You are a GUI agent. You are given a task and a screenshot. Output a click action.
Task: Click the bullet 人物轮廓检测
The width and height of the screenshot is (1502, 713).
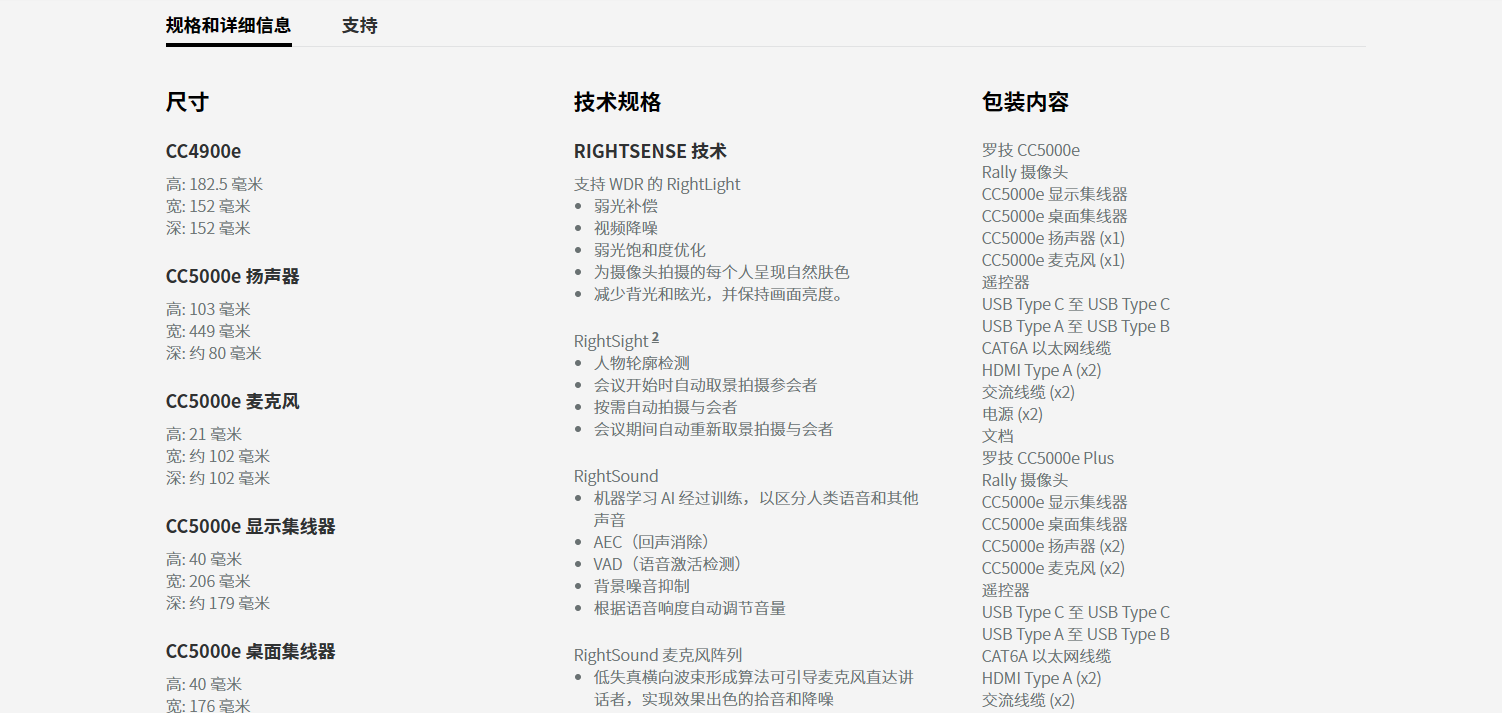pyautogui.click(x=642, y=363)
